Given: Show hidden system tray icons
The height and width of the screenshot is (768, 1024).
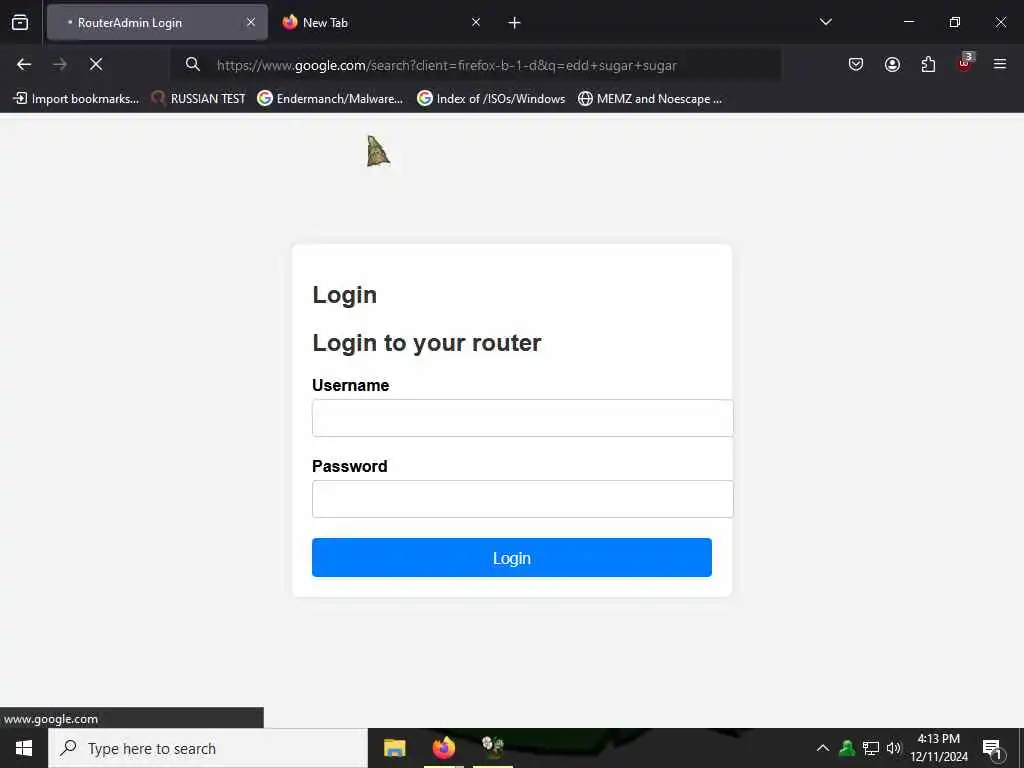Looking at the screenshot, I should pyautogui.click(x=823, y=748).
